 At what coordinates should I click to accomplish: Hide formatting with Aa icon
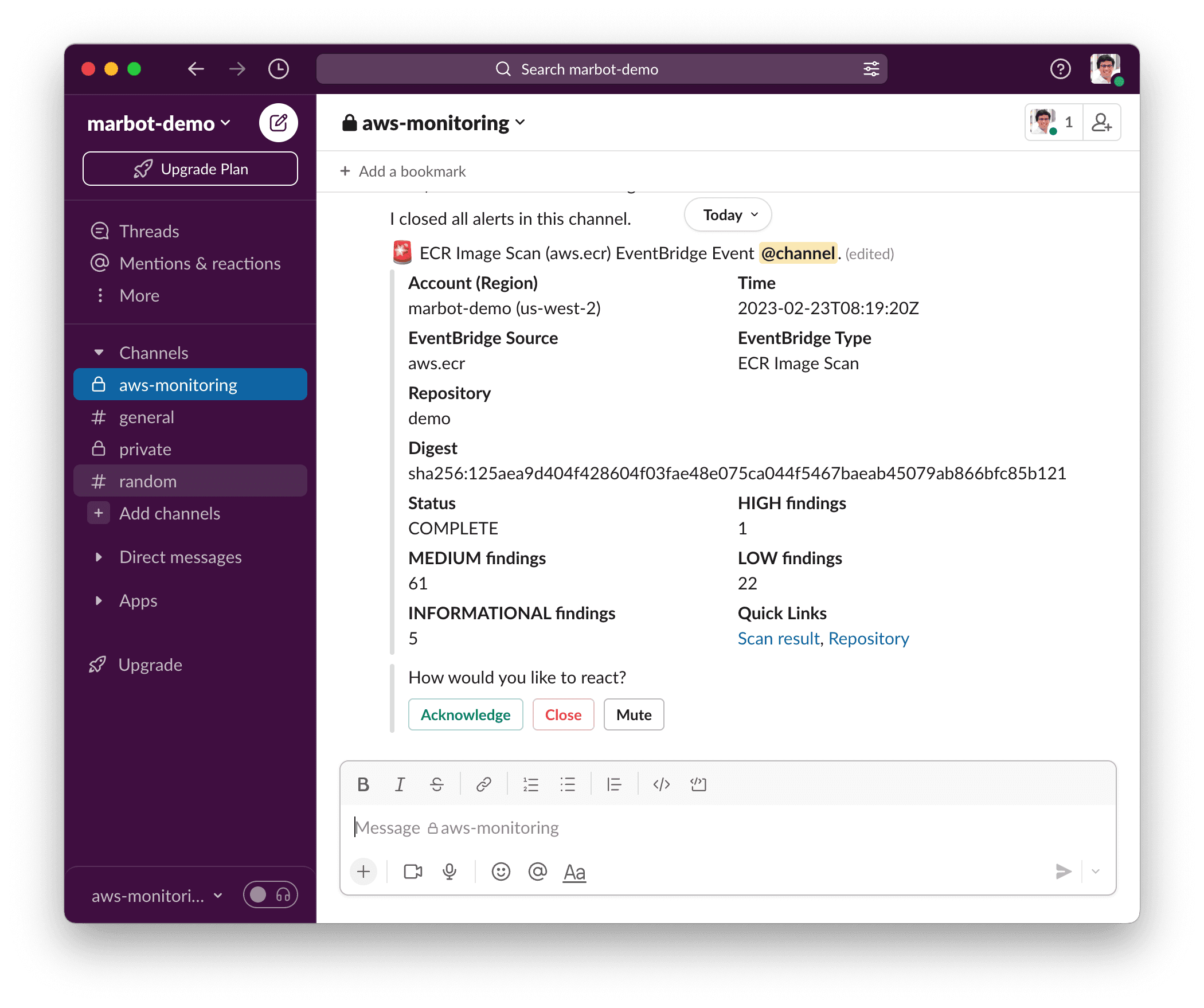pos(574,873)
